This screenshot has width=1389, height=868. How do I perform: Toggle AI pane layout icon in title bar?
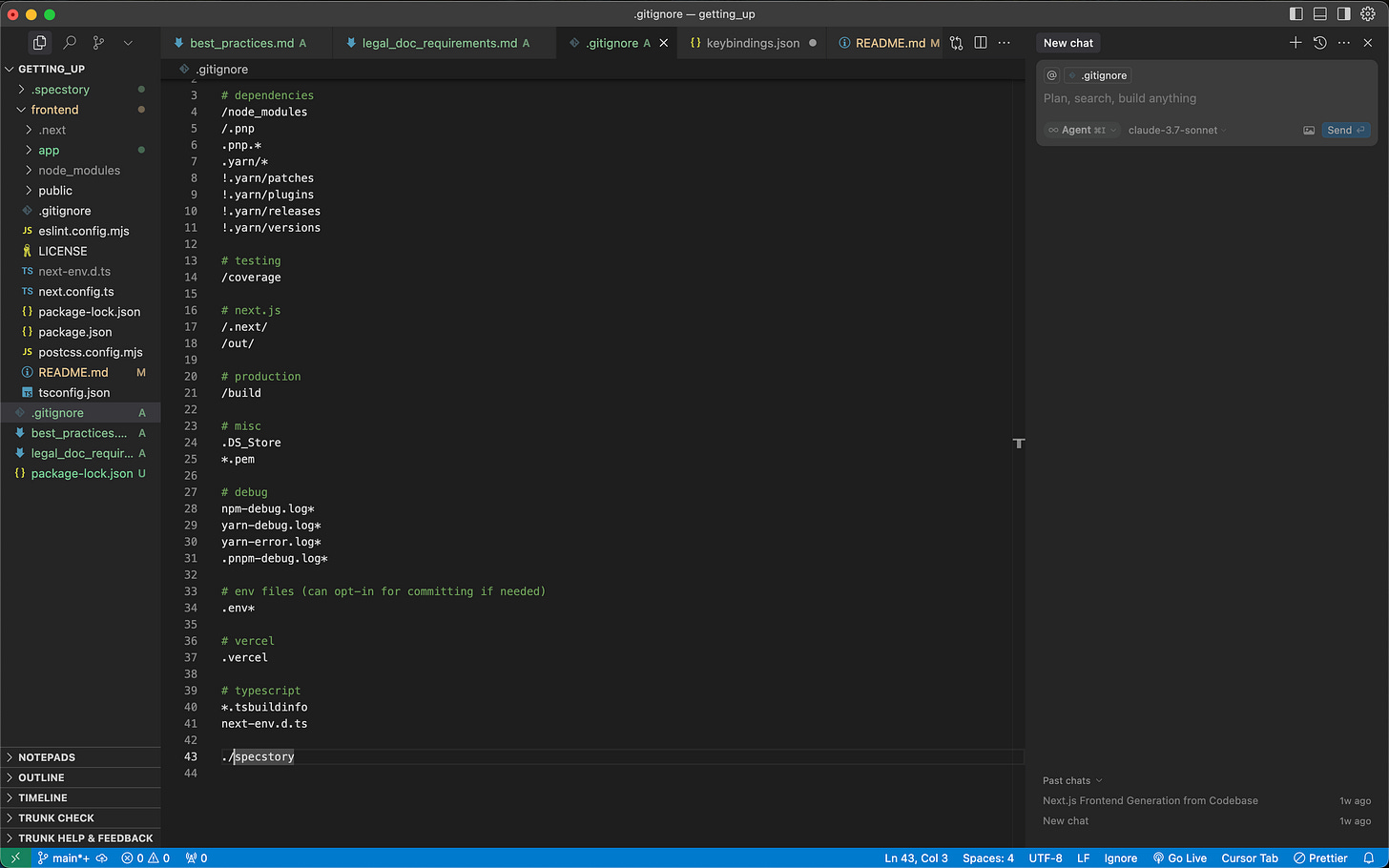(x=1343, y=14)
